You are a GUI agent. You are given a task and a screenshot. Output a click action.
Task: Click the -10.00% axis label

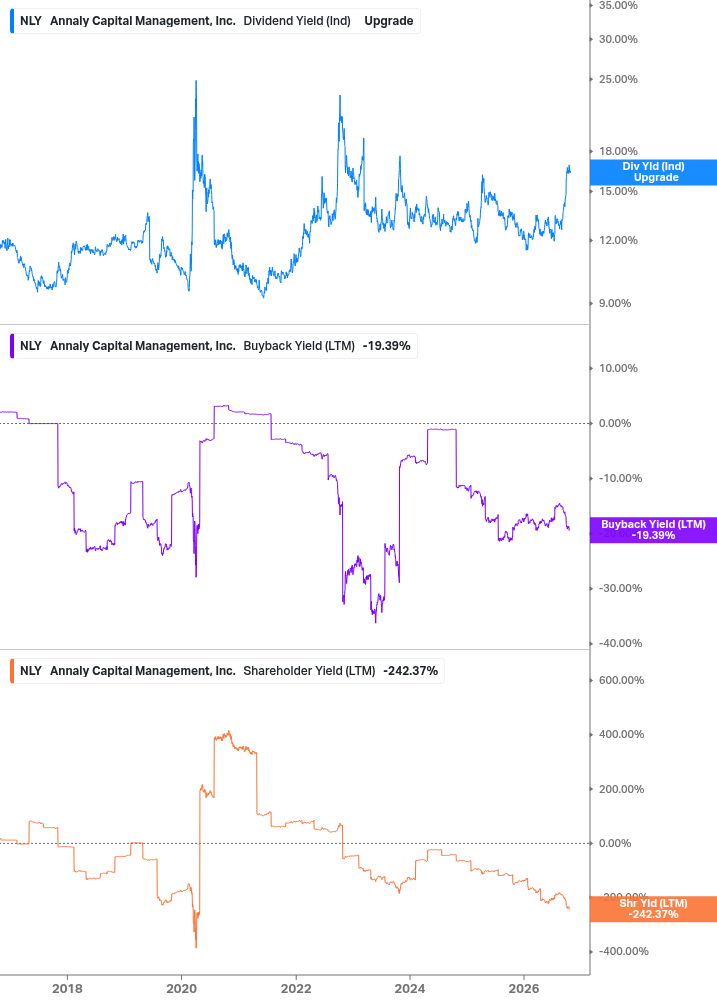coord(620,479)
